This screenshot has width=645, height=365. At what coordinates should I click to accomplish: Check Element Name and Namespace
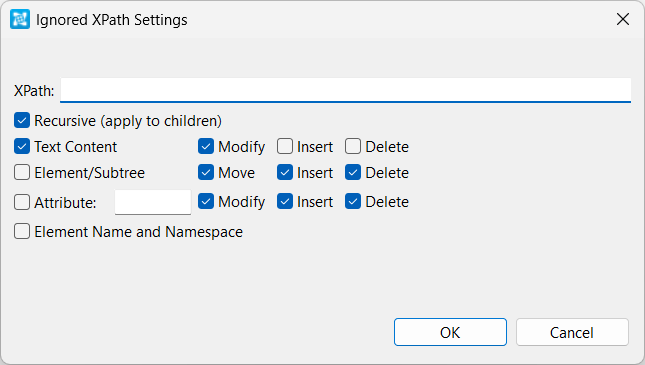[x=22, y=231]
